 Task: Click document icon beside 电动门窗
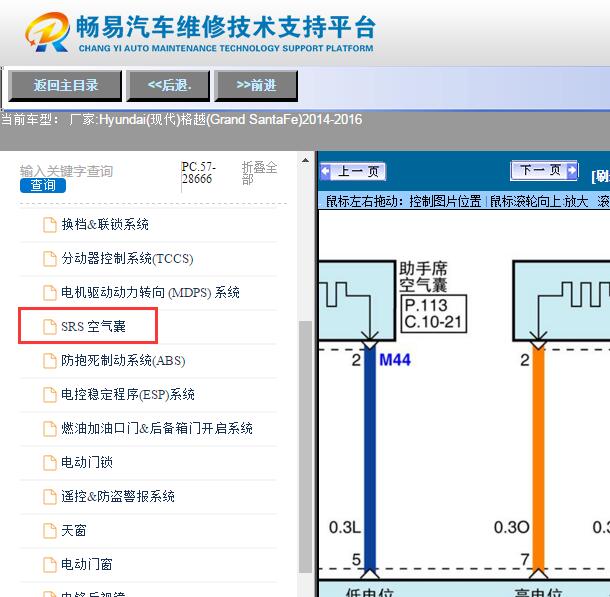click(49, 565)
